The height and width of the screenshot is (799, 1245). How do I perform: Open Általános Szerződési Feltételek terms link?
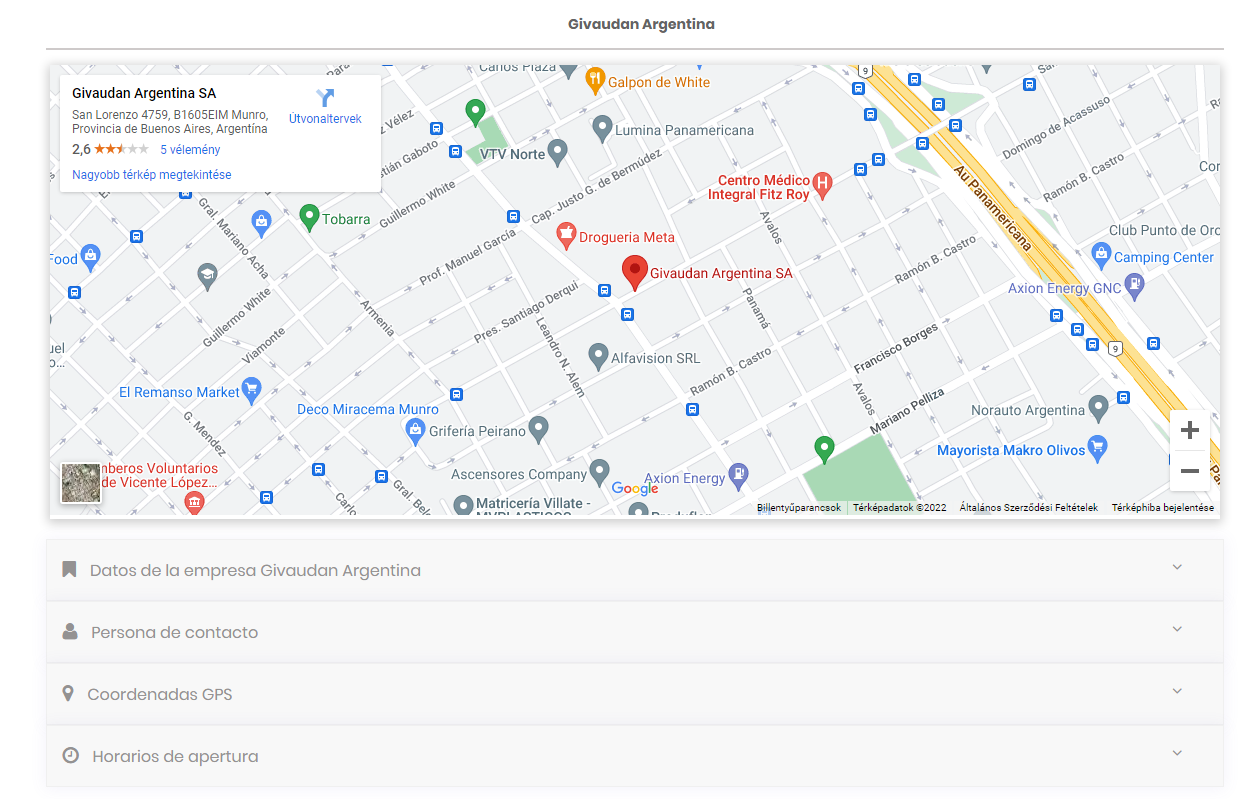(x=1028, y=508)
